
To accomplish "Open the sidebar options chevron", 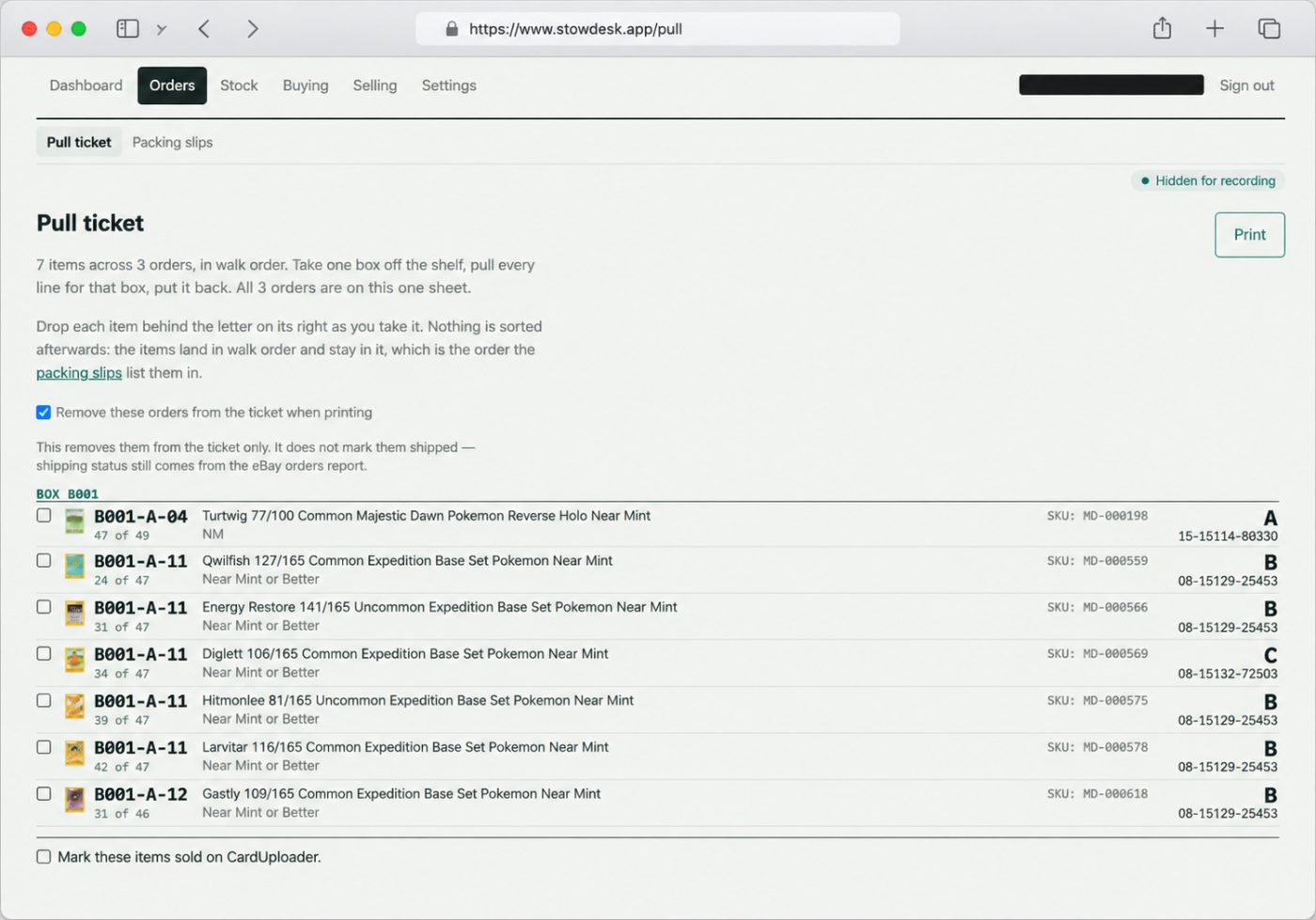I will 162,29.
